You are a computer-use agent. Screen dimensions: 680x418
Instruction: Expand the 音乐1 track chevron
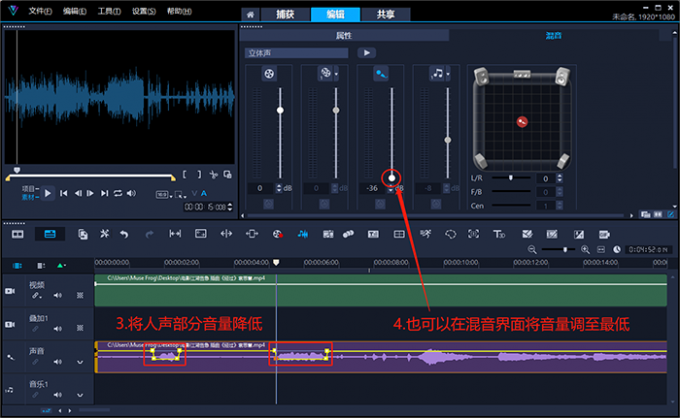pyautogui.click(x=80, y=395)
